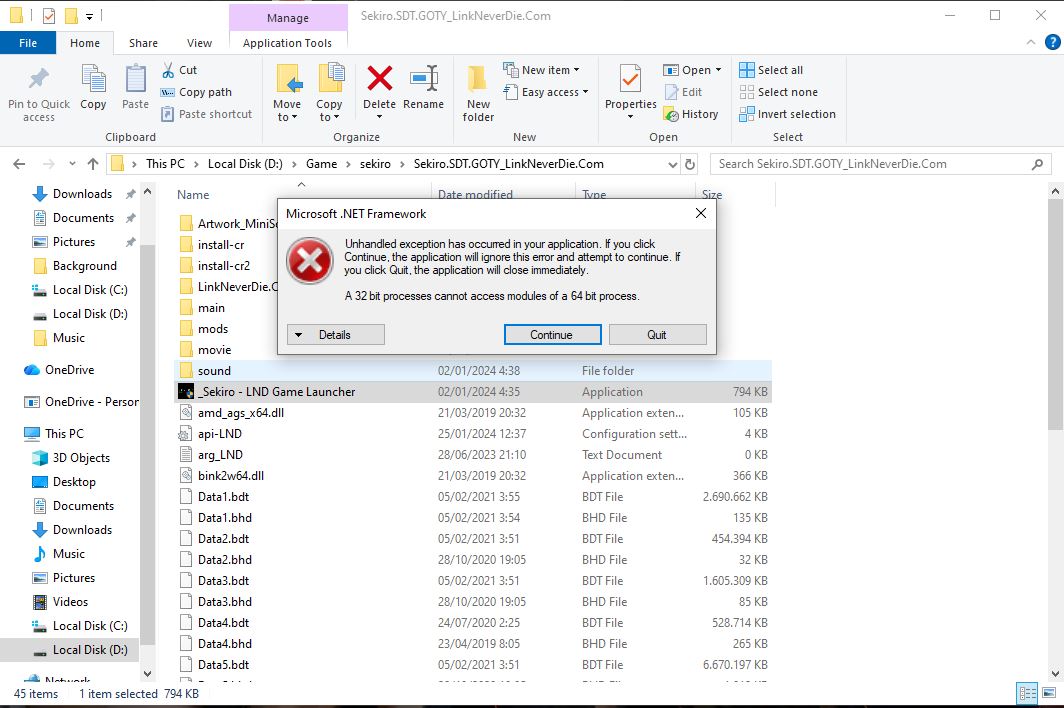Select OneDrive in navigation pane

coord(69,369)
